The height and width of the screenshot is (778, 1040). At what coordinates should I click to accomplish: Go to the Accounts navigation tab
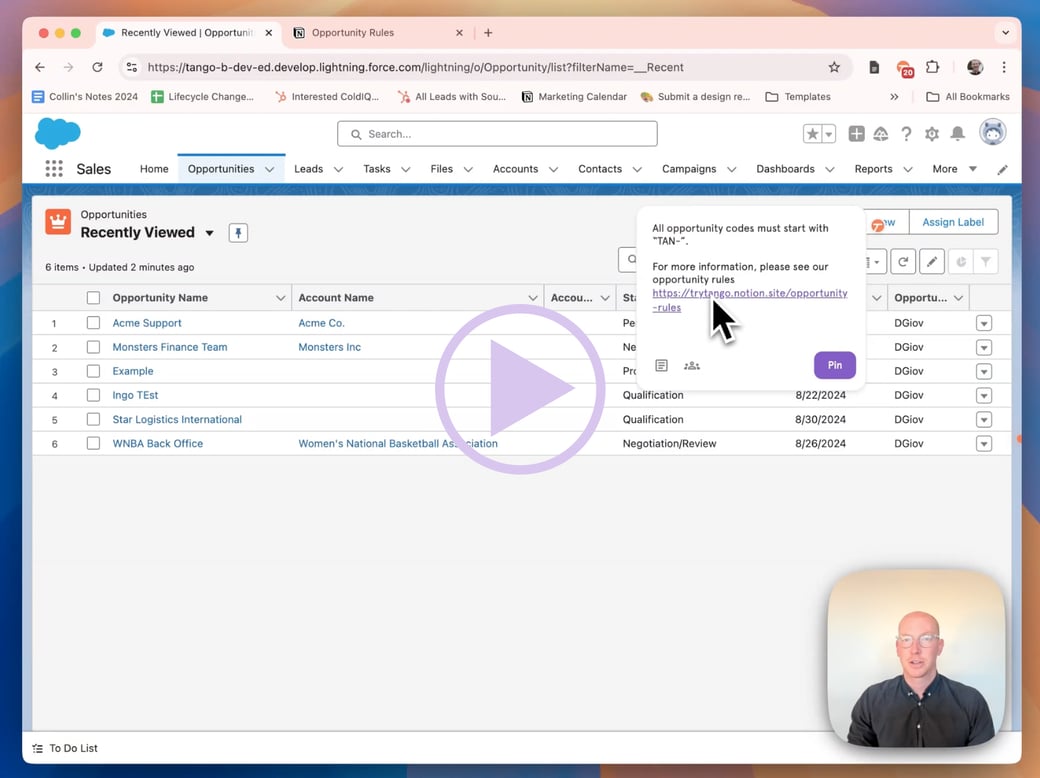(x=515, y=169)
